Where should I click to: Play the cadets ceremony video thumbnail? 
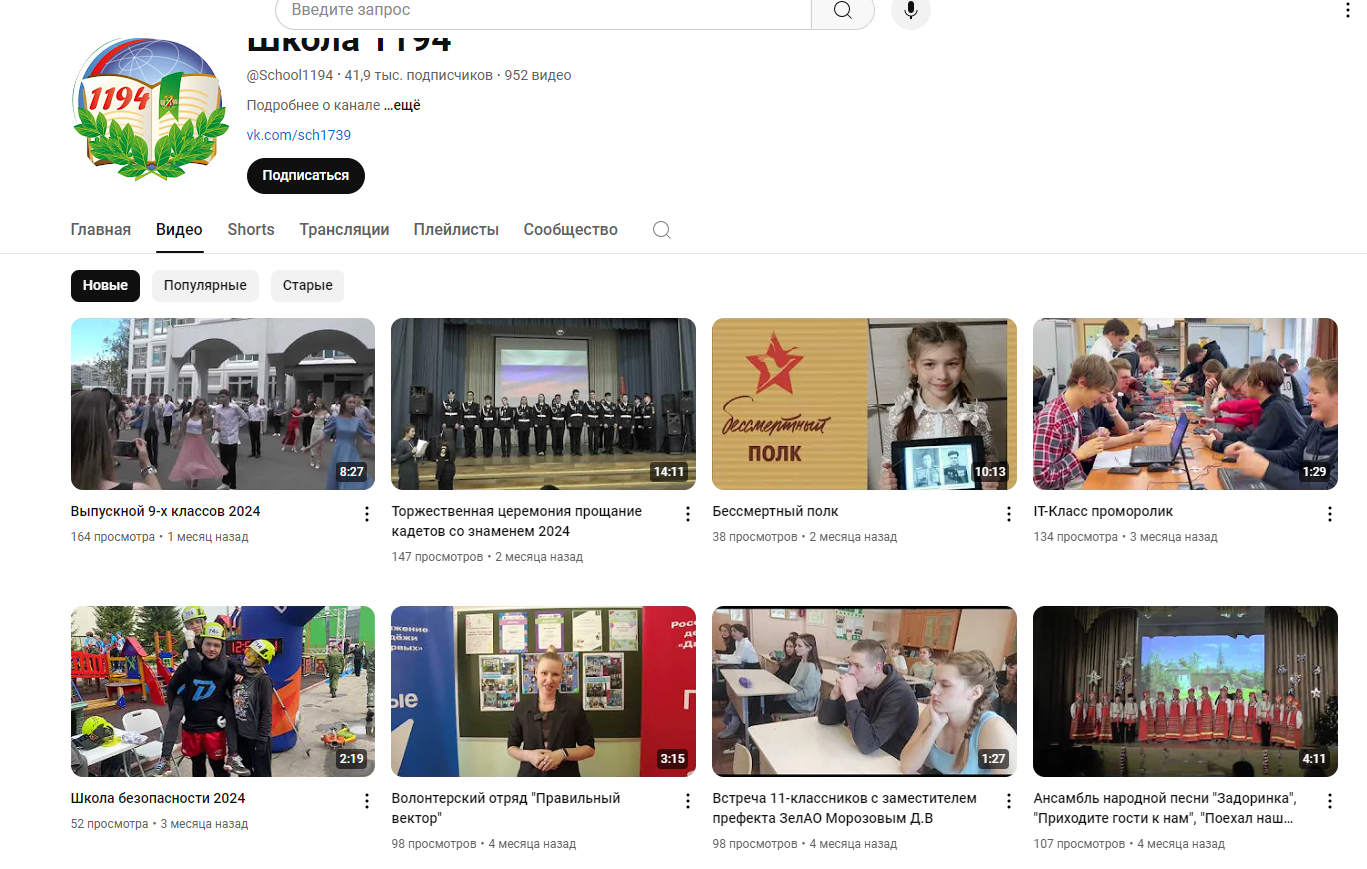(543, 404)
